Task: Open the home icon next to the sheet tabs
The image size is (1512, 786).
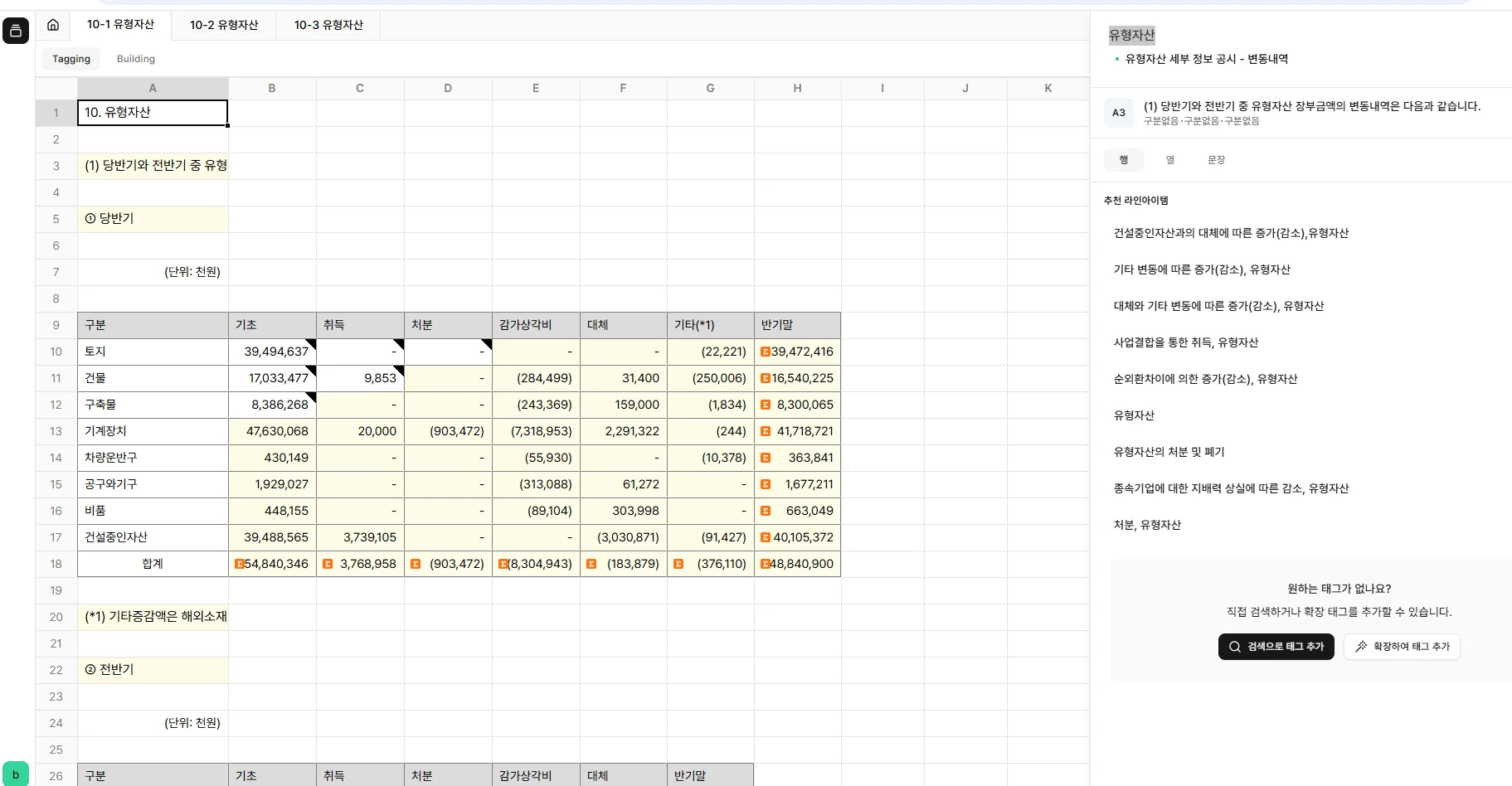Action: (x=53, y=25)
